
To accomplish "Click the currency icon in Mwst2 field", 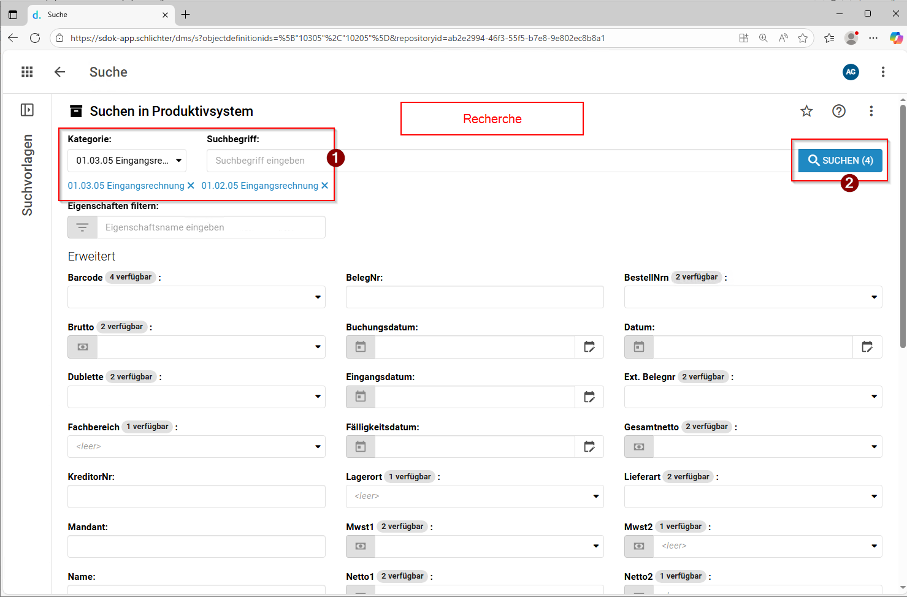I will tap(639, 546).
